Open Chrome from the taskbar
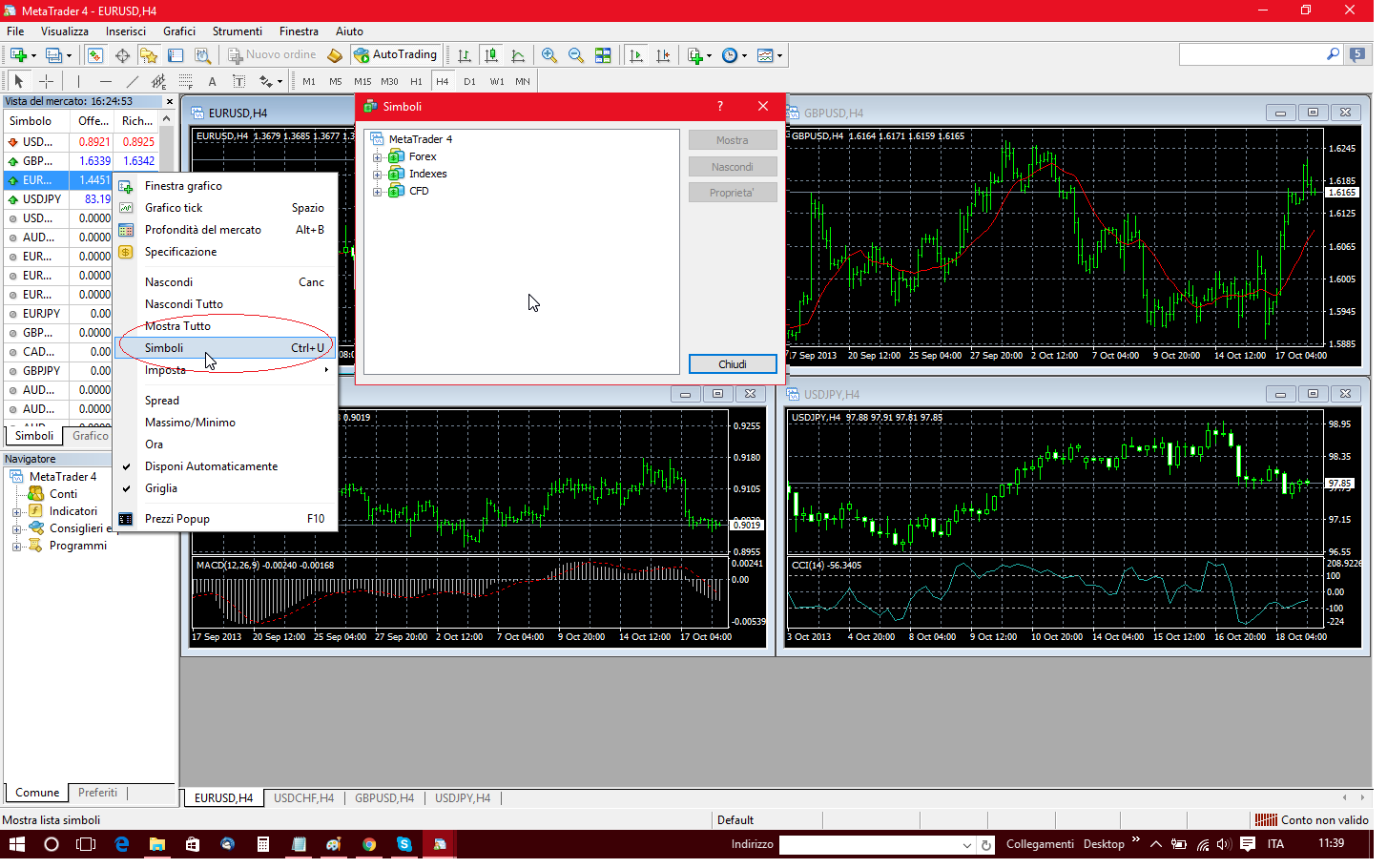 click(x=369, y=844)
